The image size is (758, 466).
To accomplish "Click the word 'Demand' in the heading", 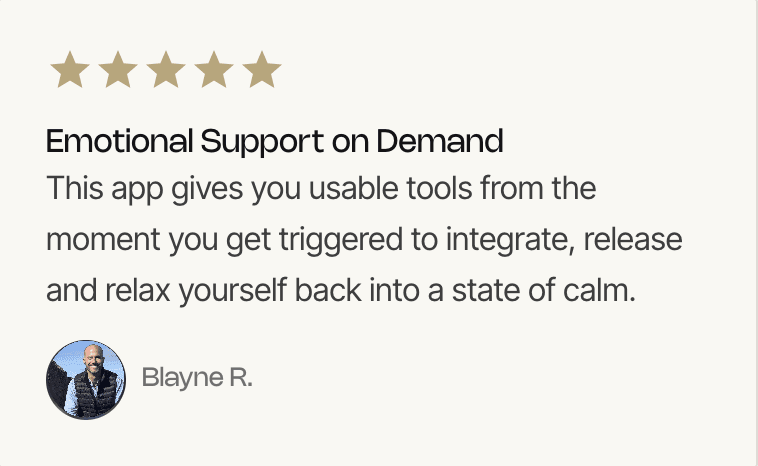I will pos(440,141).
